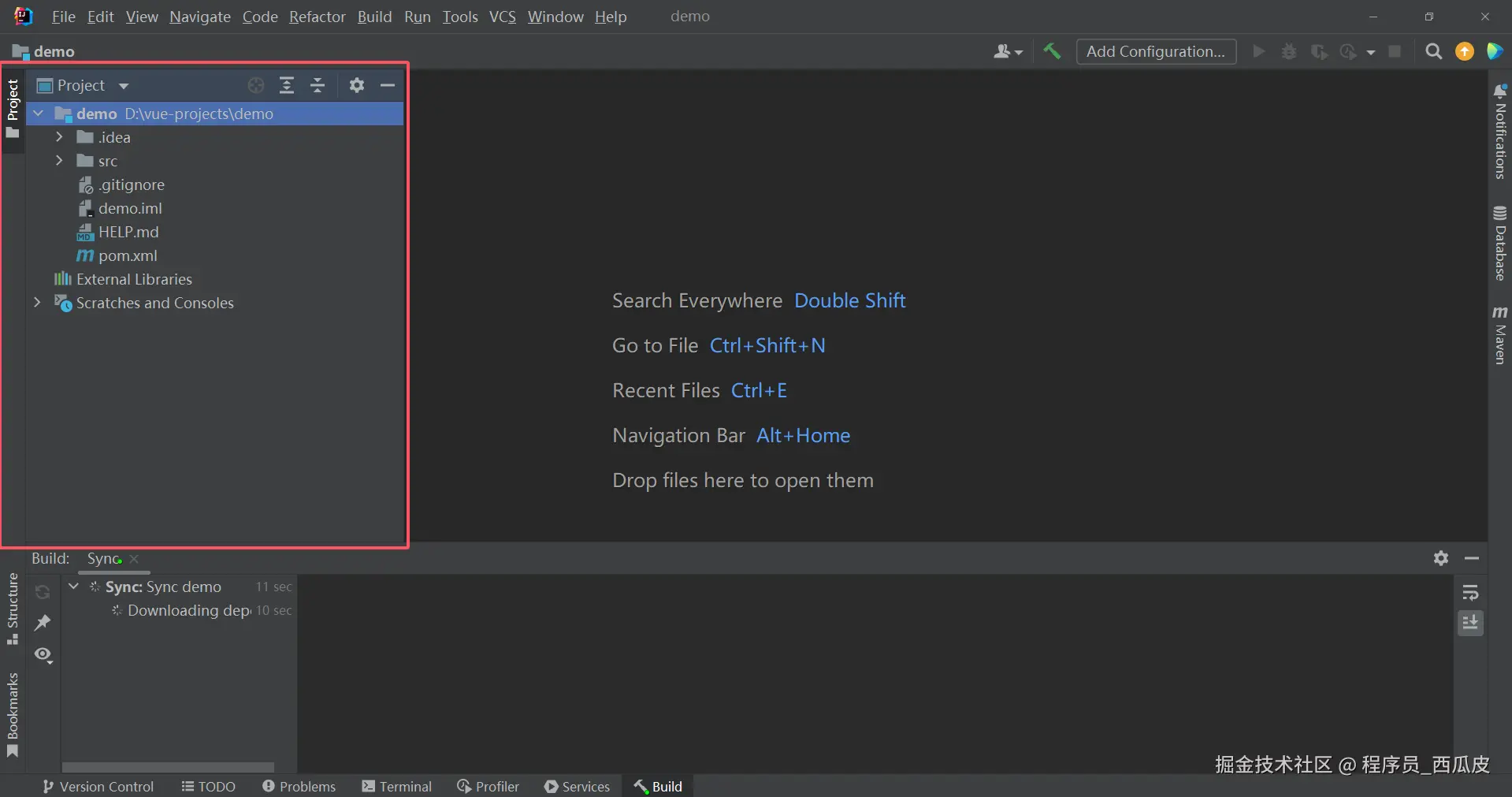Open the Code menu
This screenshot has width=1512, height=797.
tap(260, 17)
